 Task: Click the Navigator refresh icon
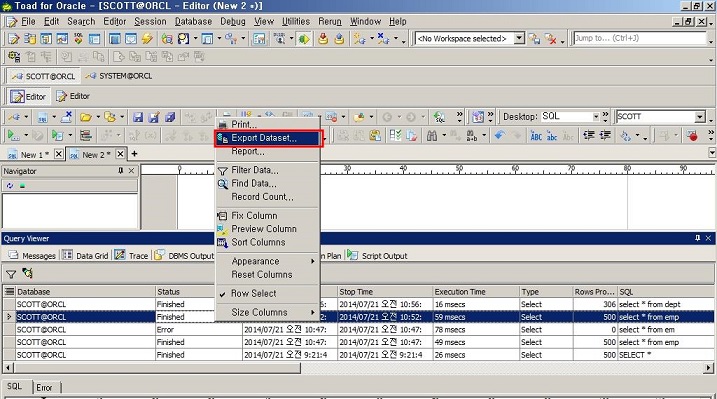click(10, 186)
